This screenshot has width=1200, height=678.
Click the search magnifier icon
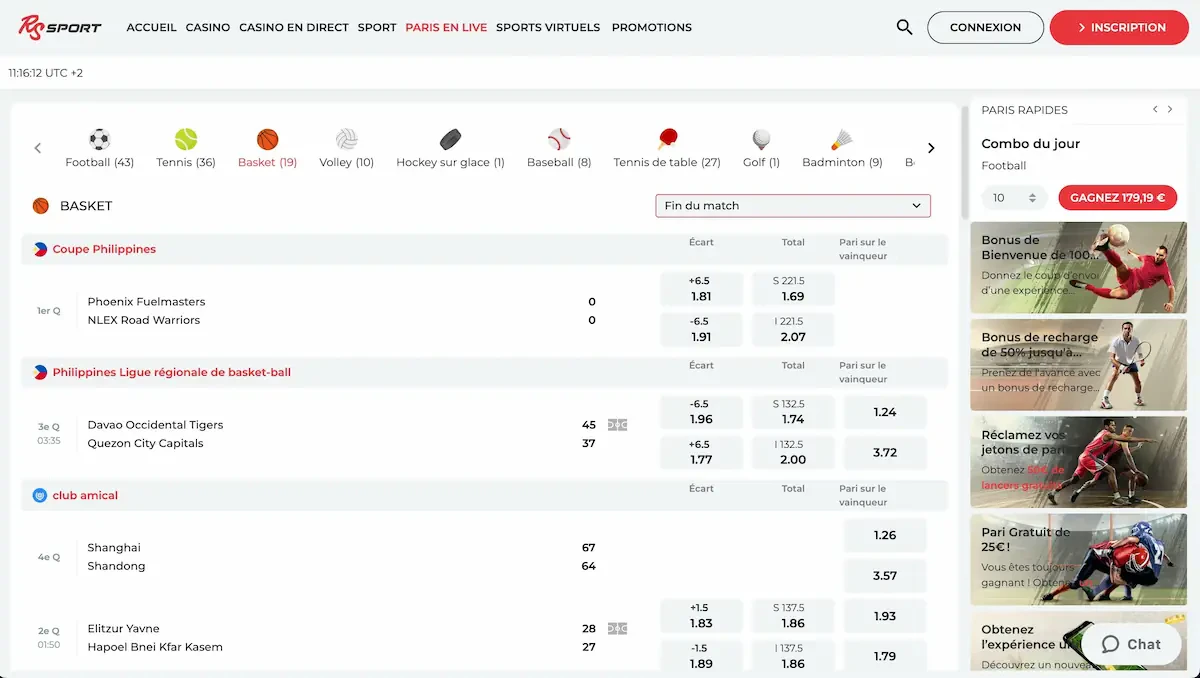tap(904, 28)
